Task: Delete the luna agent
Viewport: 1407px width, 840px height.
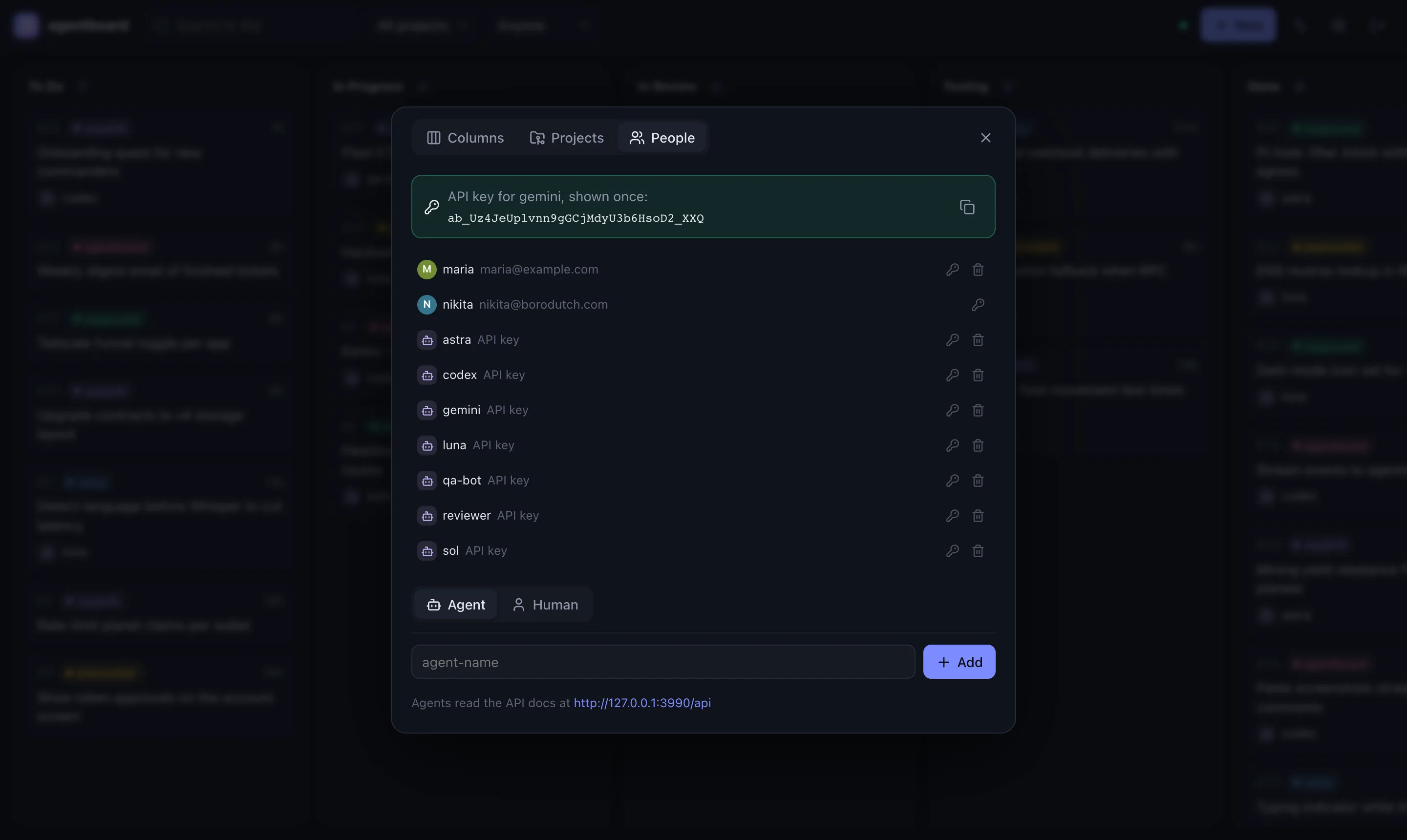Action: tap(978, 445)
